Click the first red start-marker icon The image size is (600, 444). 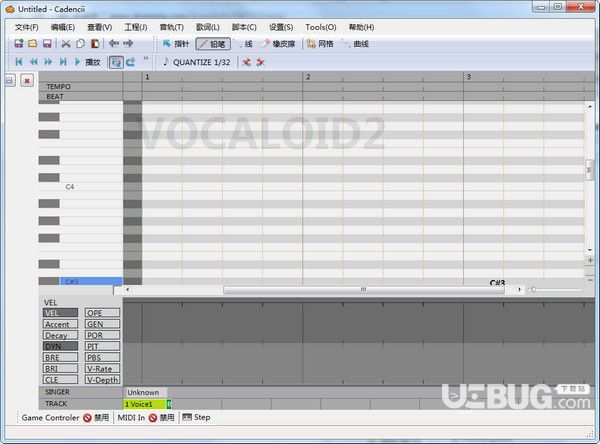coord(246,62)
